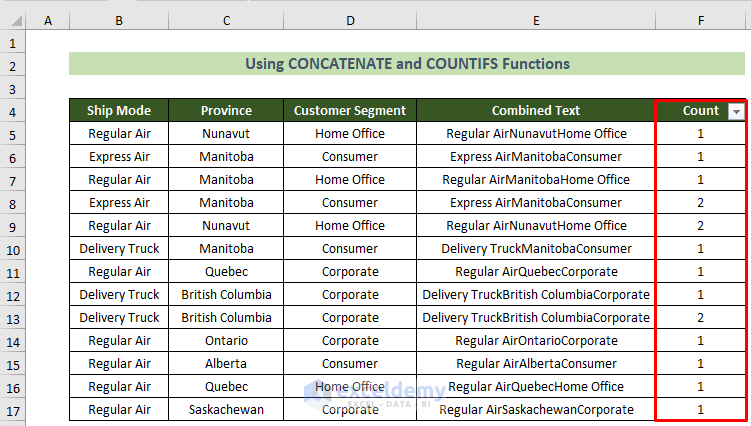Select row 4 header

click(x=12, y=113)
